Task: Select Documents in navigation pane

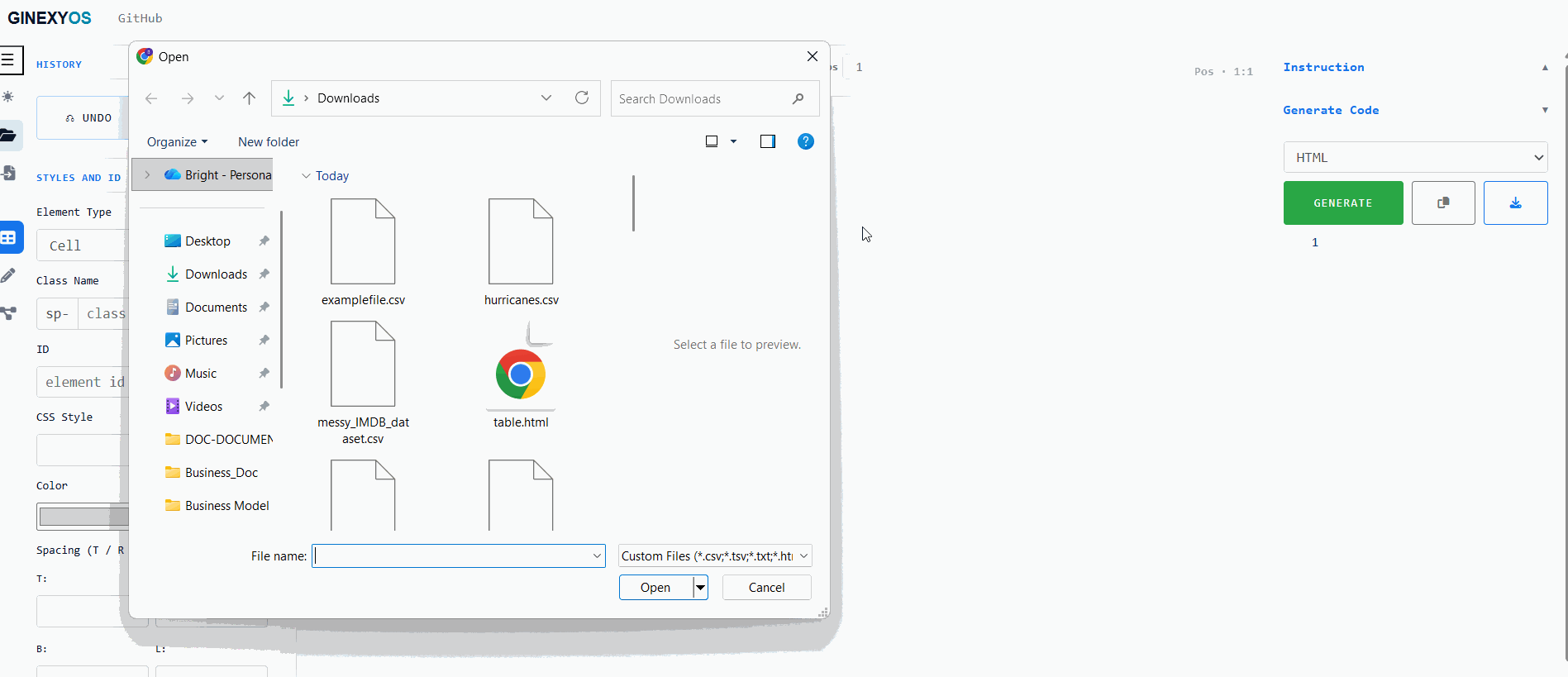Action: 216,308
